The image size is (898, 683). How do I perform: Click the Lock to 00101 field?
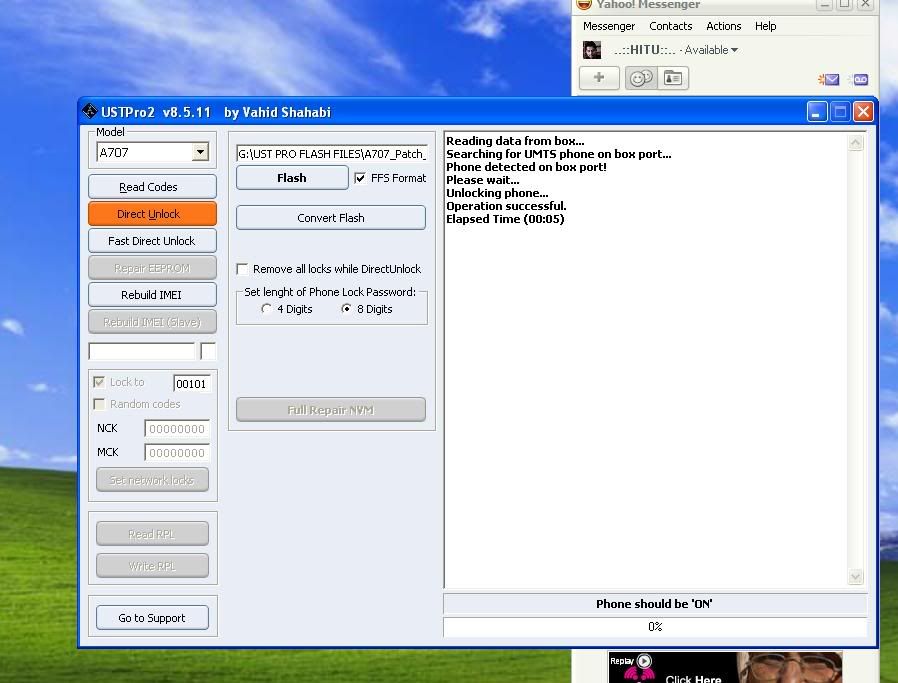(x=192, y=384)
